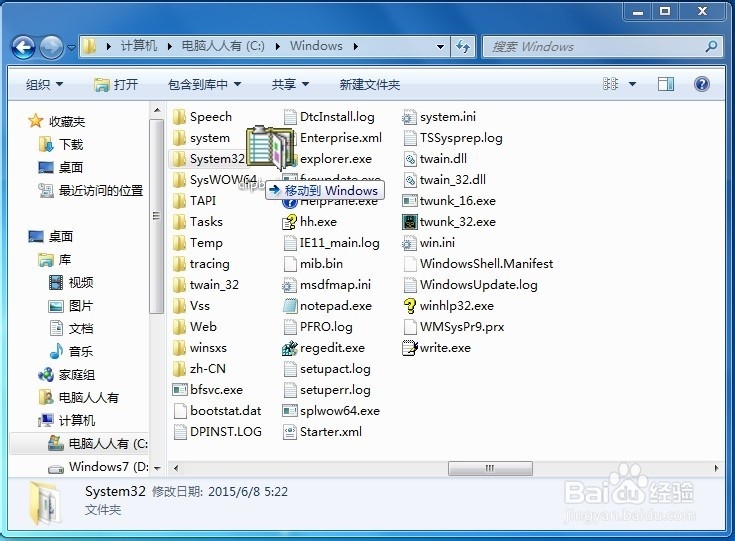Open the 文档 library
The width and height of the screenshot is (735, 541).
point(71,328)
